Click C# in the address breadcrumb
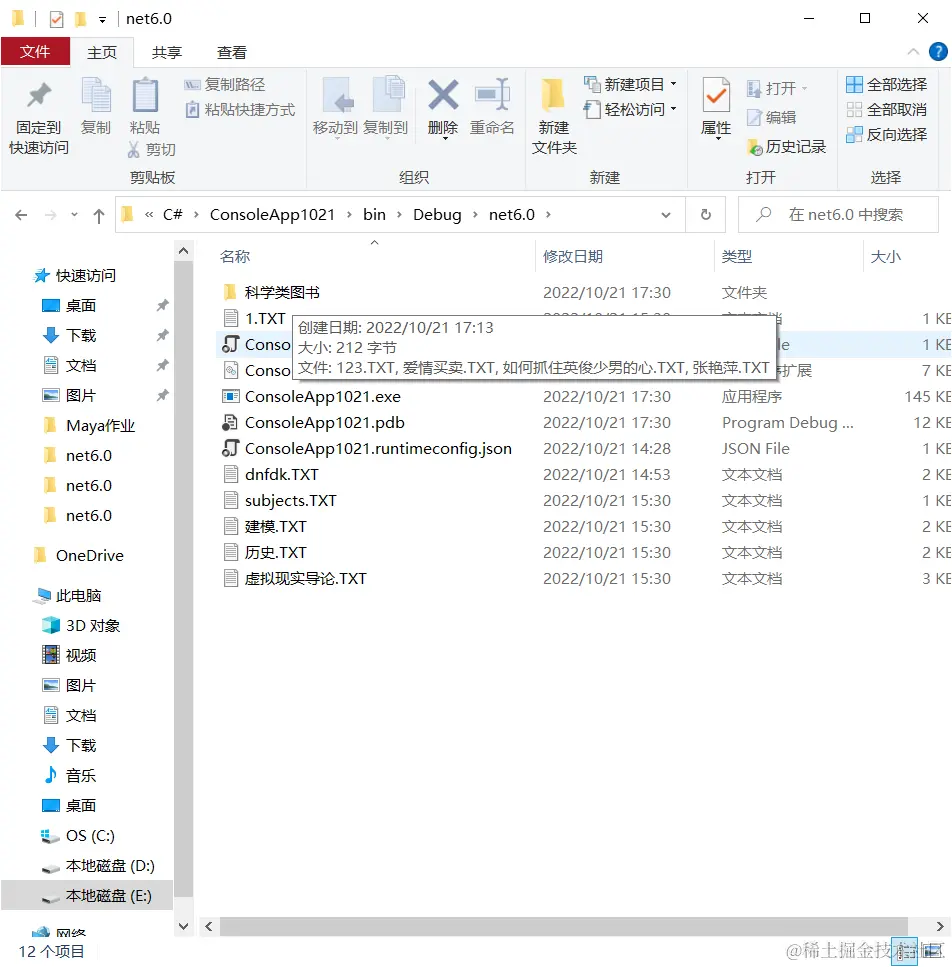This screenshot has width=952, height=967. (173, 215)
